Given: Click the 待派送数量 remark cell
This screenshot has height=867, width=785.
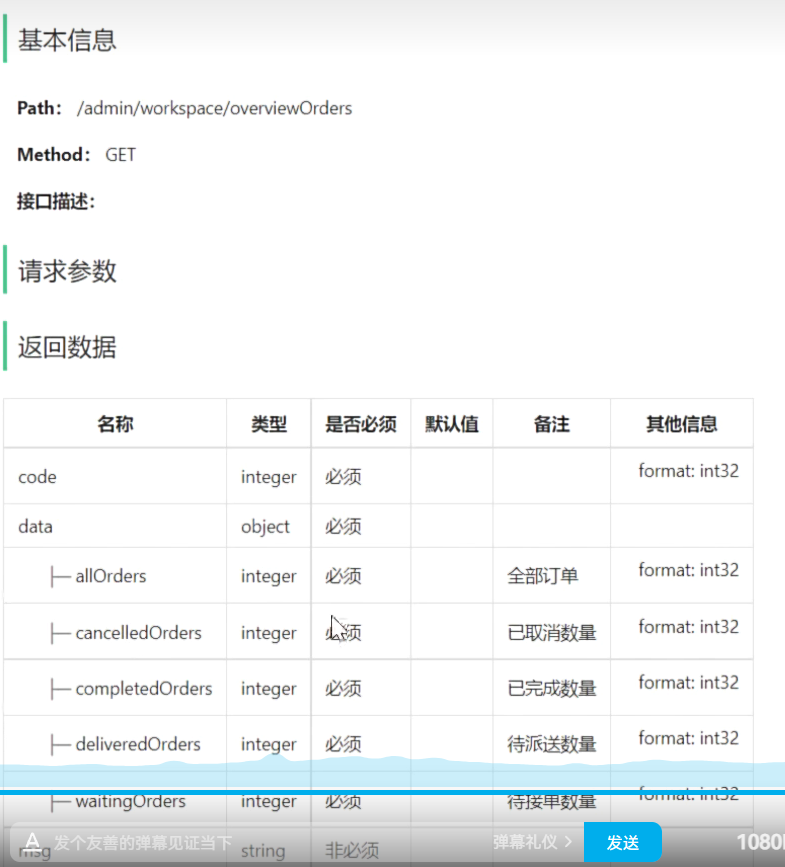Looking at the screenshot, I should (x=552, y=744).
